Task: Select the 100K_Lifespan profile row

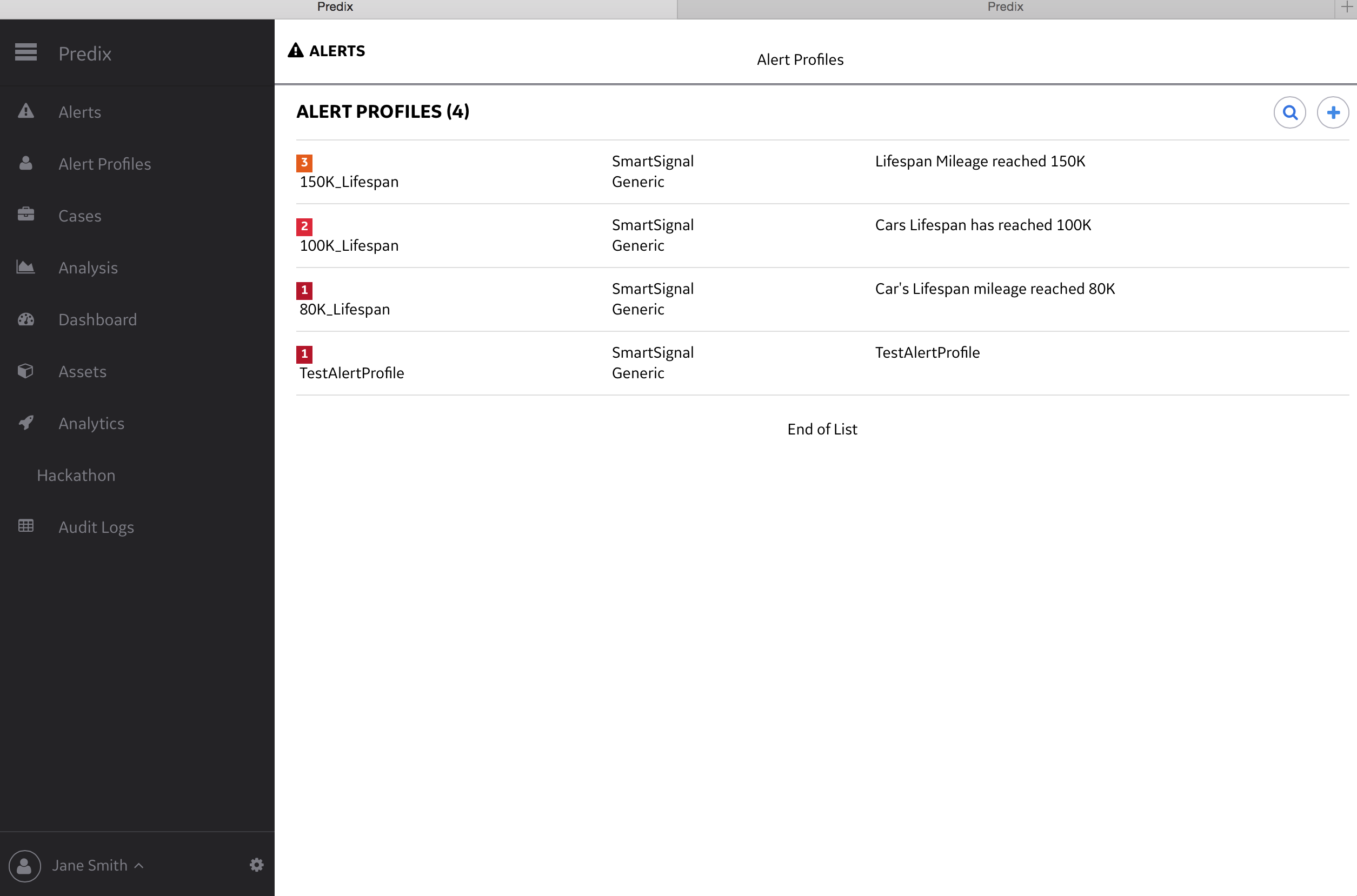Action: 349,246
